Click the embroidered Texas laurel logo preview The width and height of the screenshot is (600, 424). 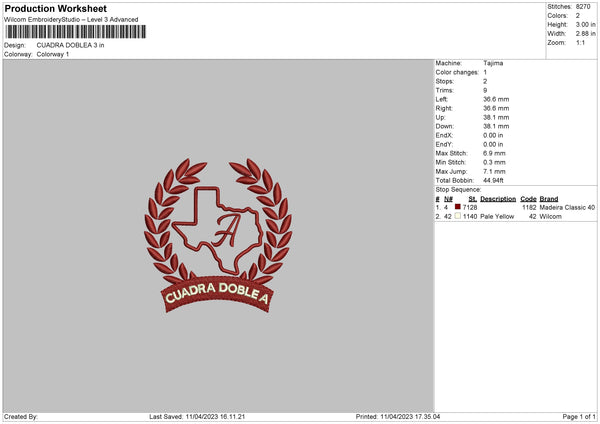tap(218, 236)
